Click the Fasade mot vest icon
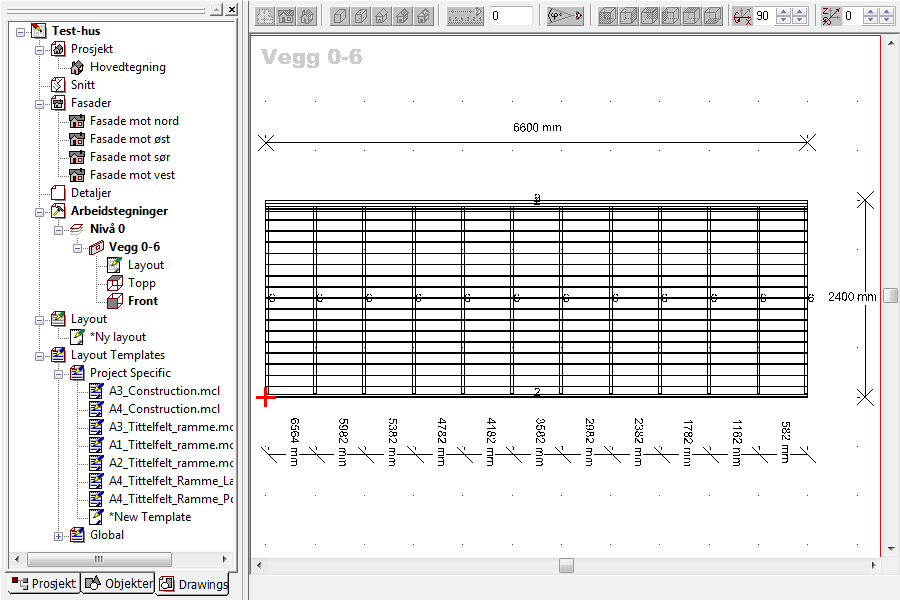This screenshot has width=900, height=600. pyautogui.click(x=77, y=175)
